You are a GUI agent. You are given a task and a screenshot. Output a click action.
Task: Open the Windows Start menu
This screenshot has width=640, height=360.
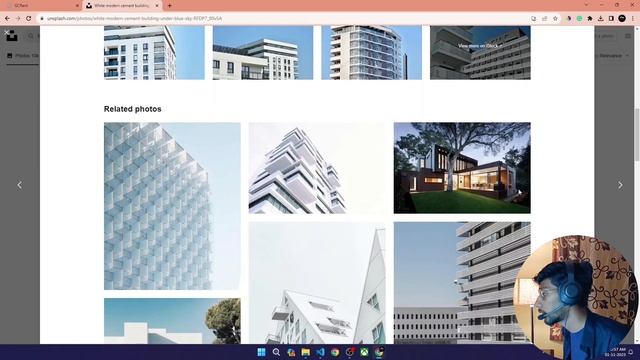click(261, 352)
